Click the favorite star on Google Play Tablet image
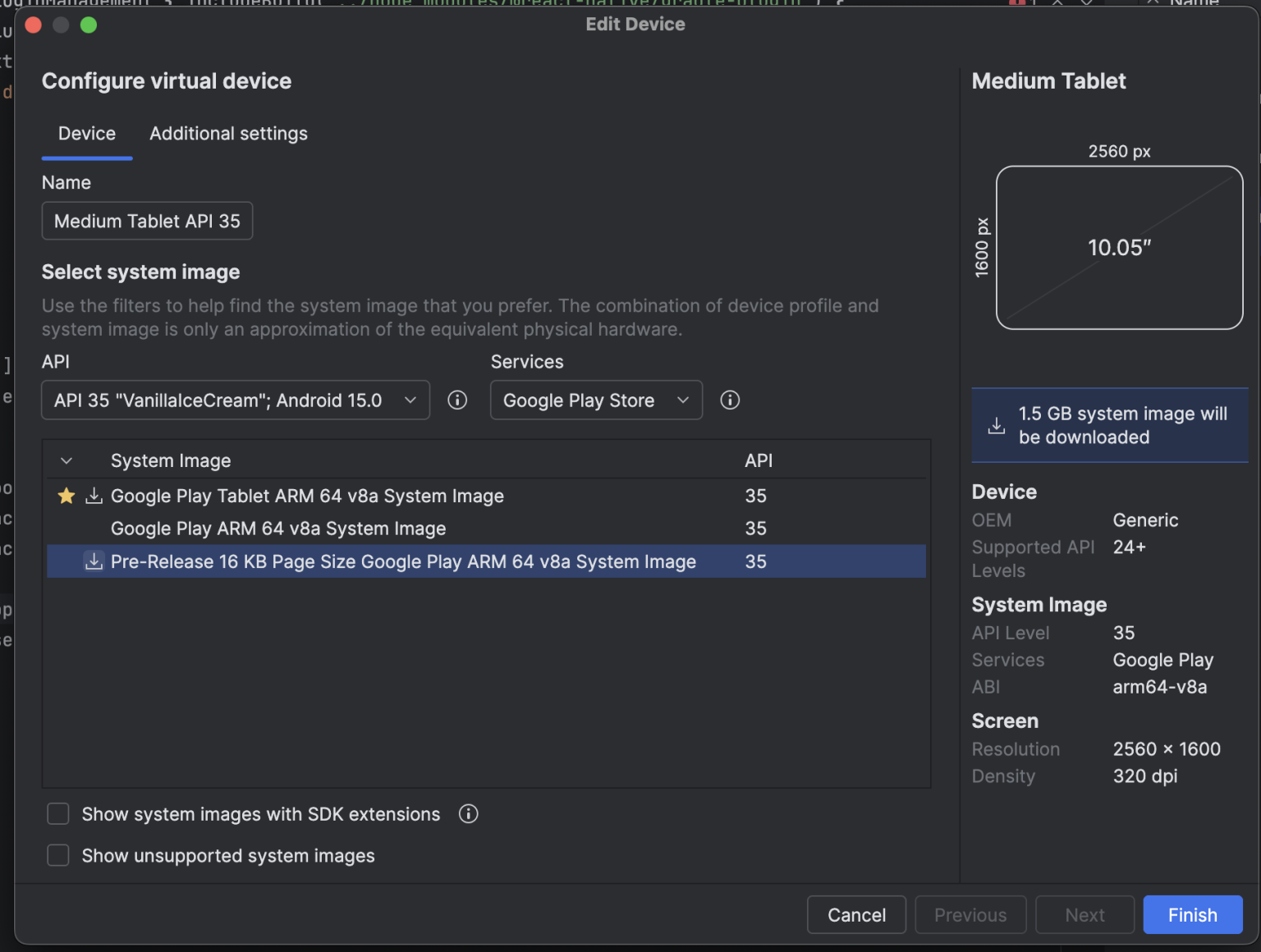The width and height of the screenshot is (1261, 952). coord(66,496)
